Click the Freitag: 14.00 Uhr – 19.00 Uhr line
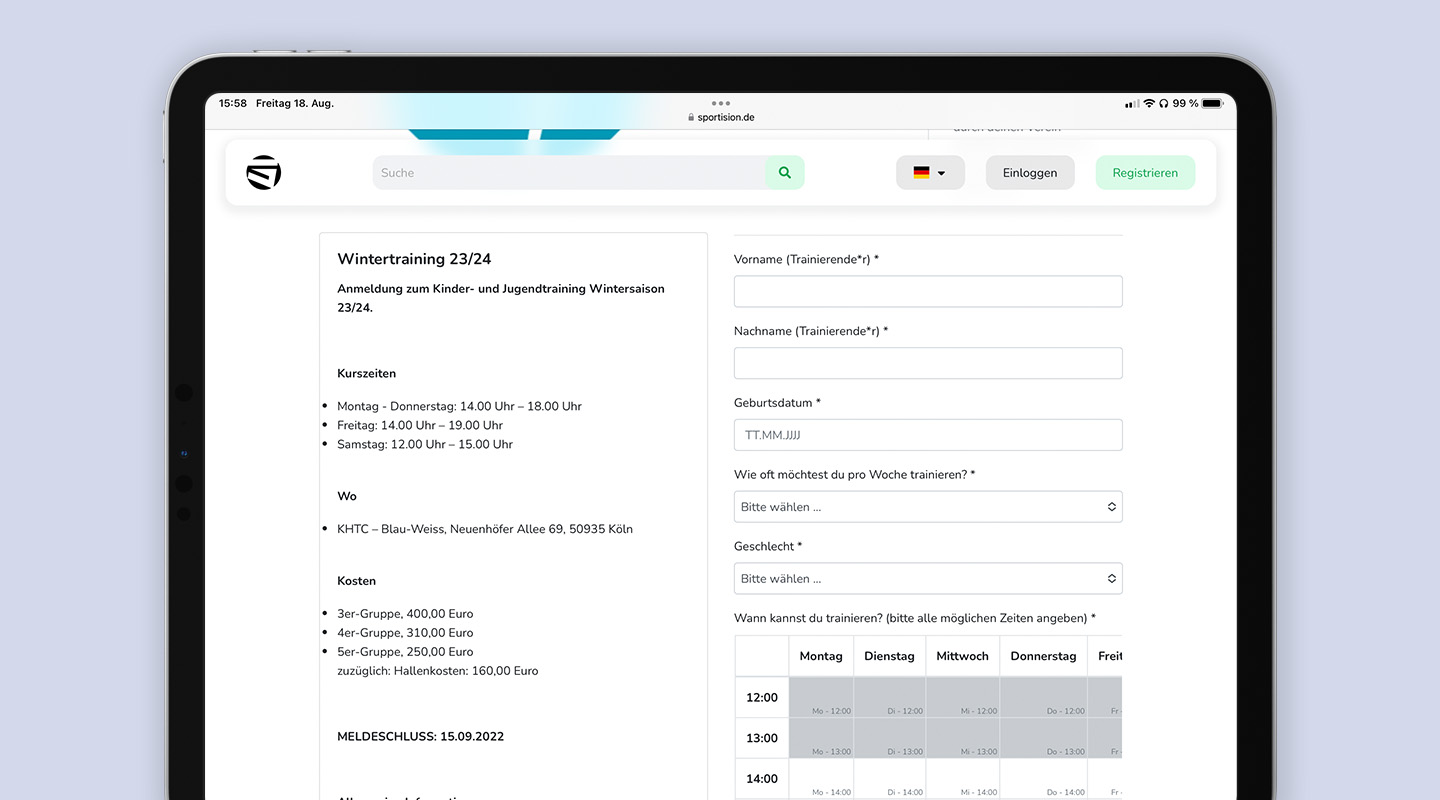 tap(420, 425)
